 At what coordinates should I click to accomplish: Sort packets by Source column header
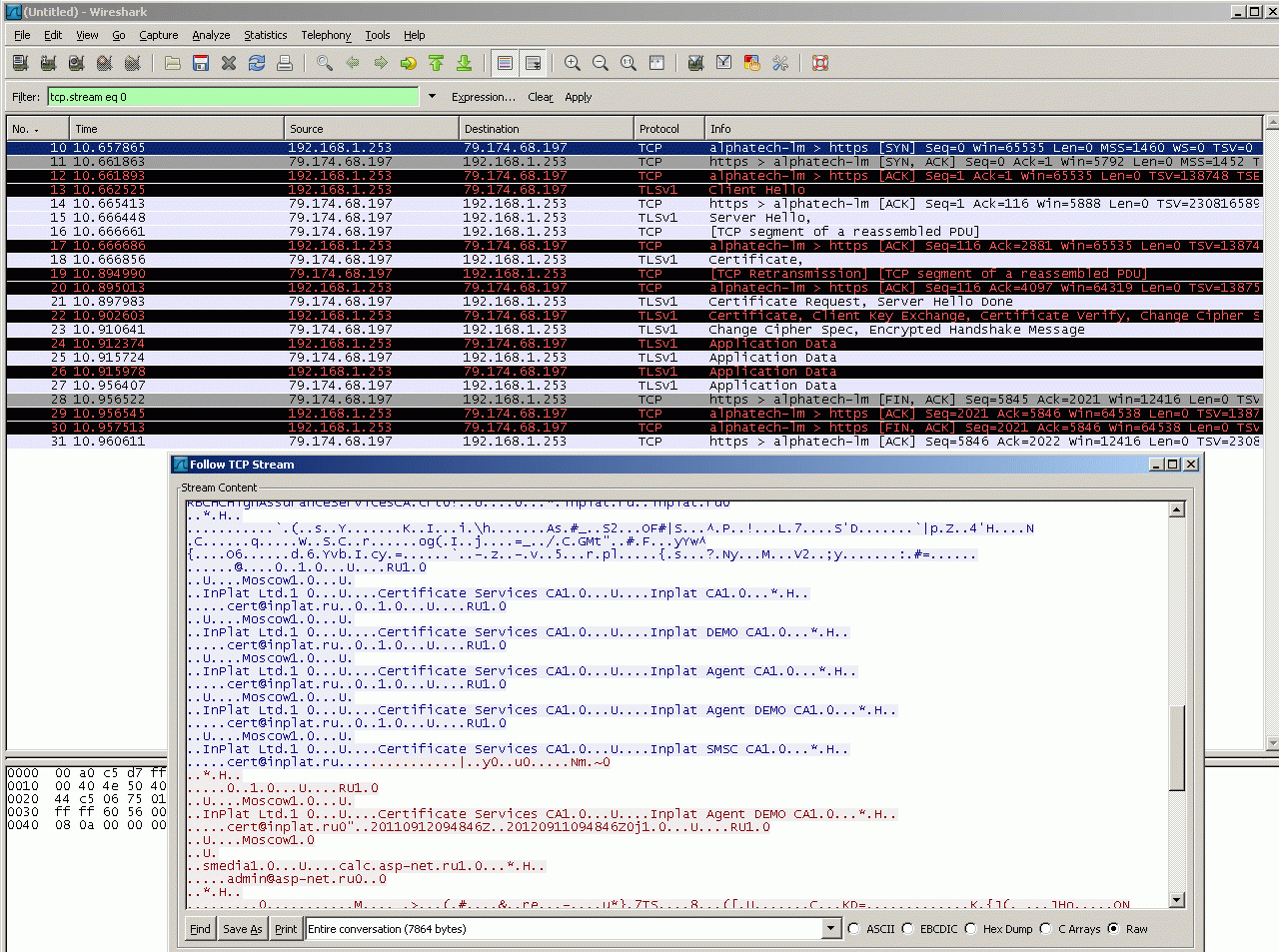click(x=372, y=129)
